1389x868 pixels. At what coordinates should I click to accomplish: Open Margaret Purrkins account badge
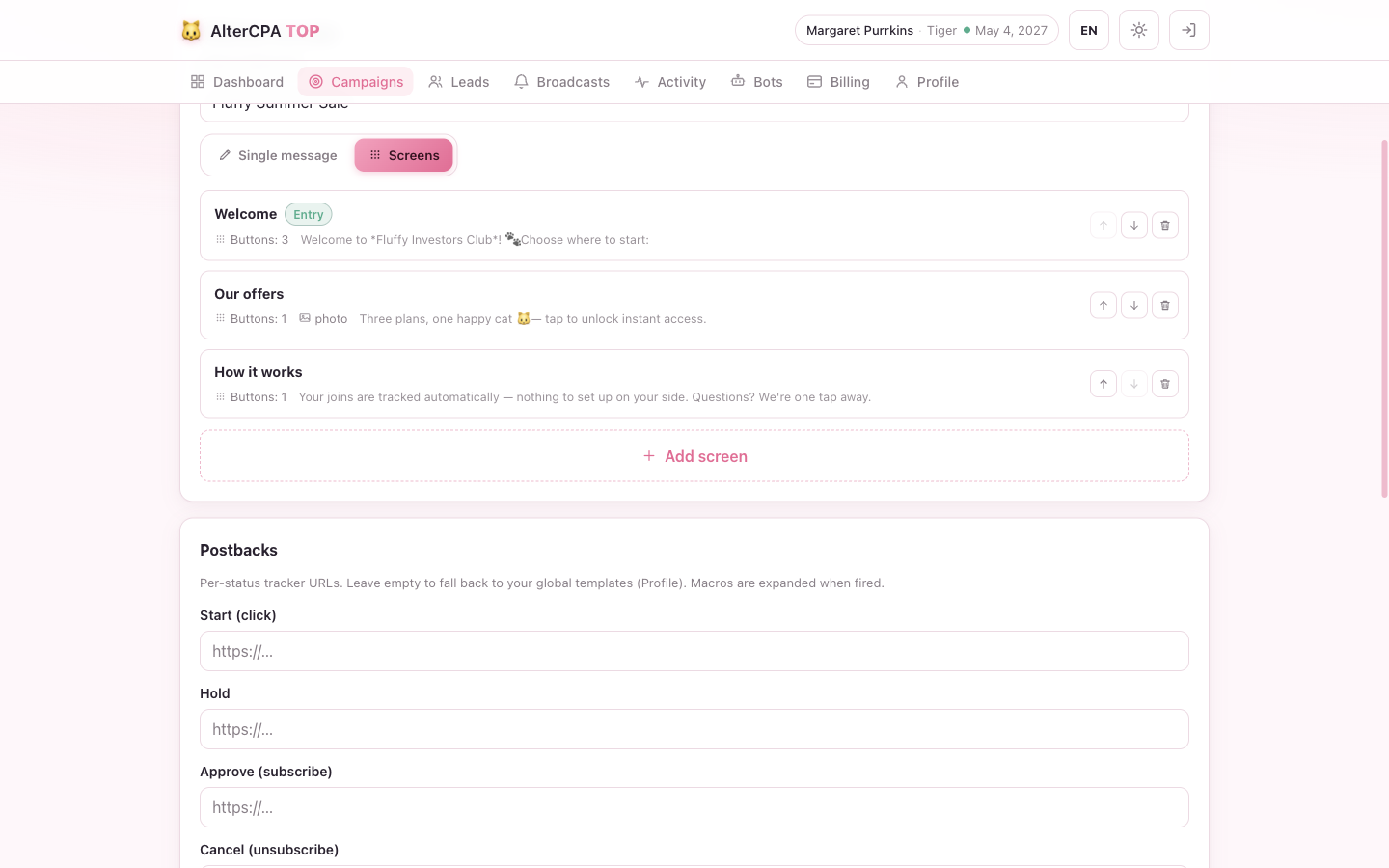tap(926, 30)
